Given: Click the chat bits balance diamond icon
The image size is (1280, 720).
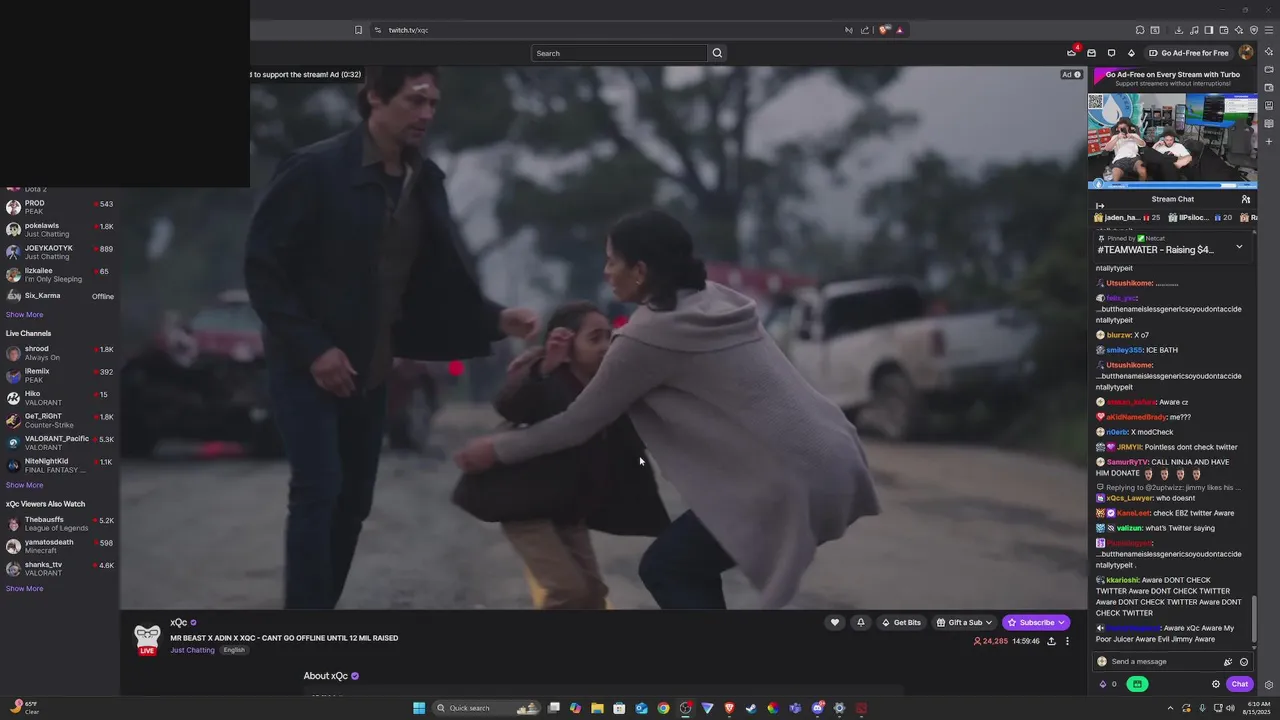Looking at the screenshot, I should pyautogui.click(x=1103, y=684).
